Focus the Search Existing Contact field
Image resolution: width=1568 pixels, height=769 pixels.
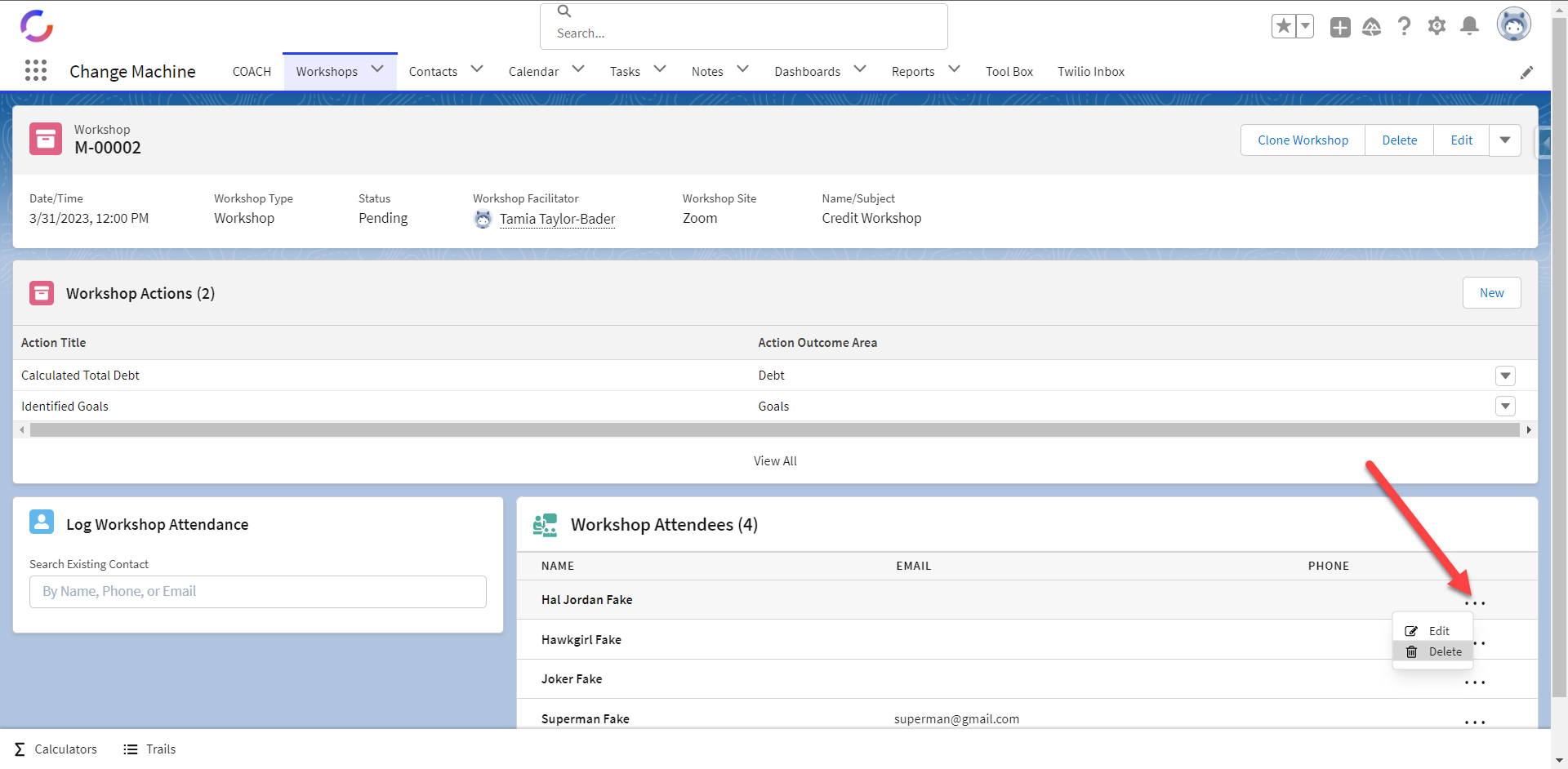(258, 592)
